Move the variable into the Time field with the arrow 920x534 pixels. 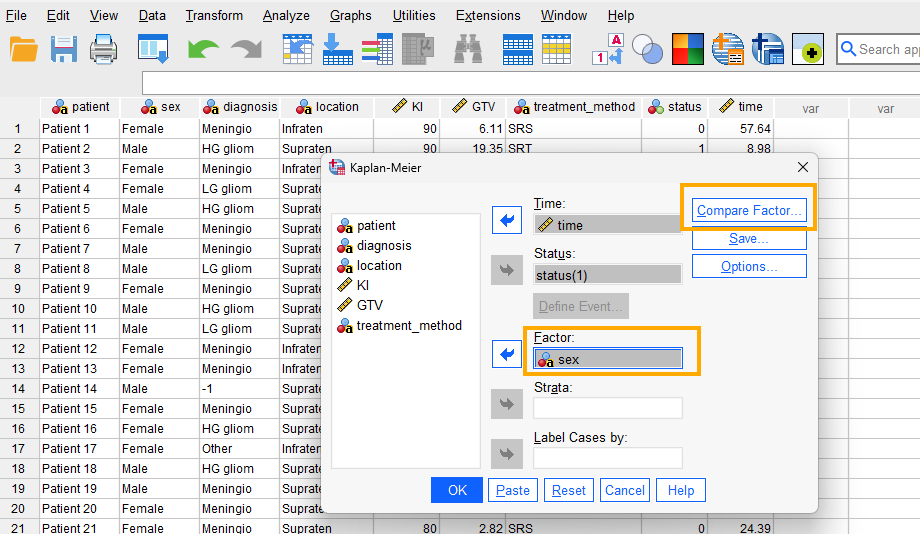pyautogui.click(x=507, y=221)
